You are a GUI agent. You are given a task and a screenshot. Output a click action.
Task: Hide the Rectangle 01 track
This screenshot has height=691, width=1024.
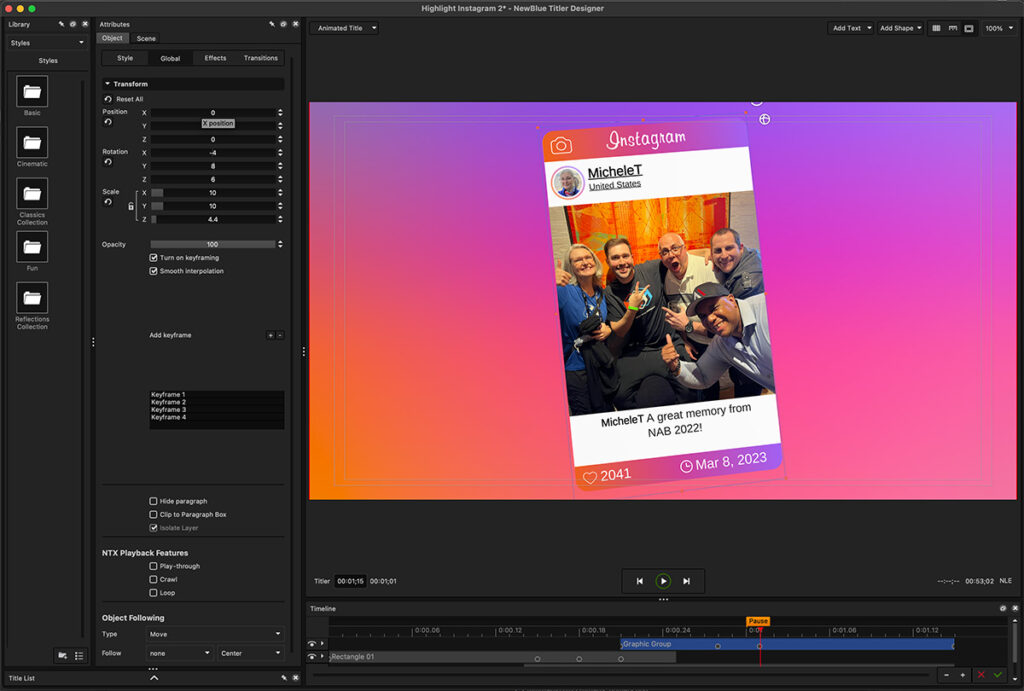point(312,657)
